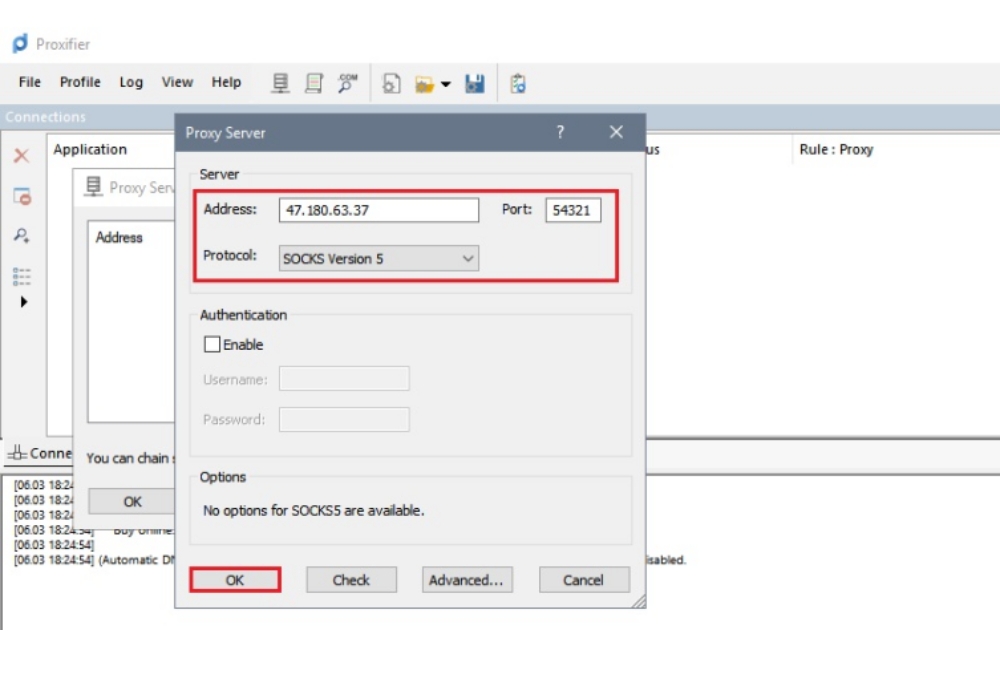
Task: Open the Log menu
Action: tap(131, 82)
